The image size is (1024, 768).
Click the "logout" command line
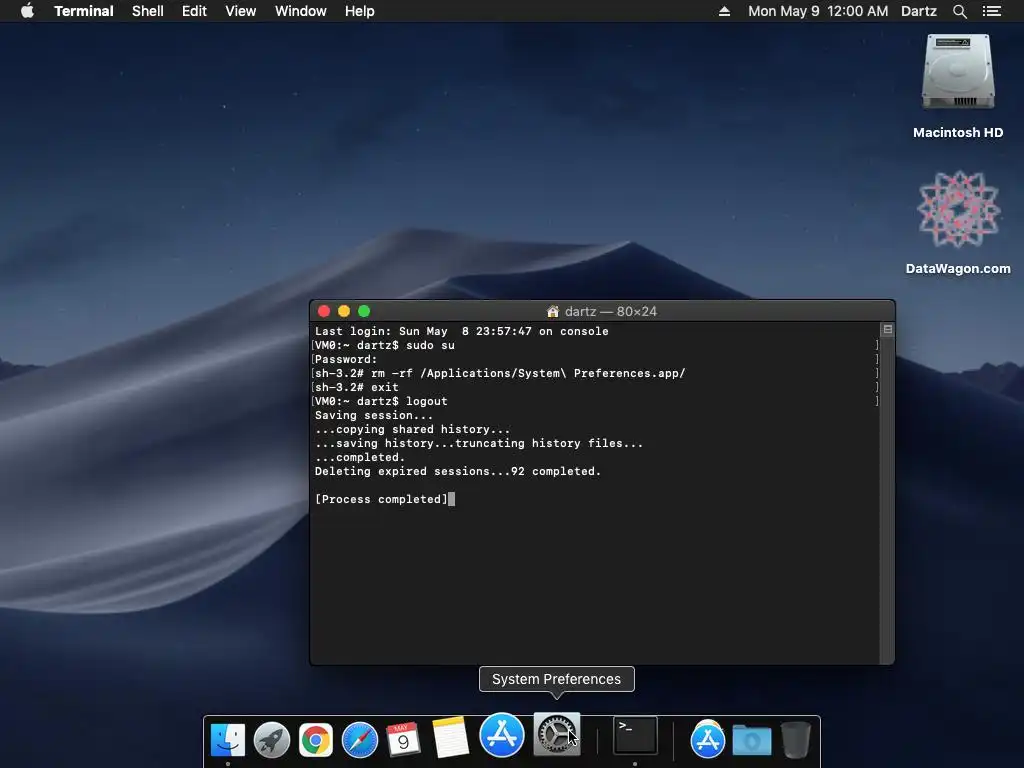(381, 402)
